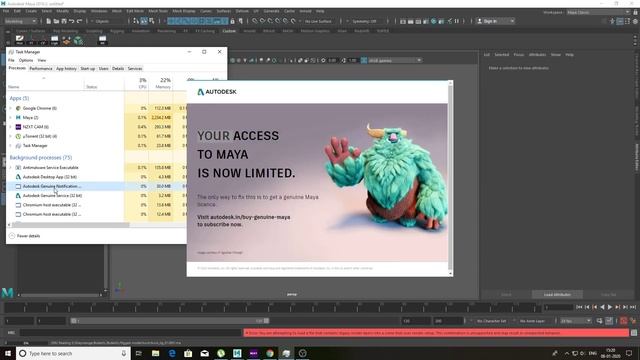Click the play forward button in Maya
This screenshot has height=360, width=640.
(x=610, y=307)
